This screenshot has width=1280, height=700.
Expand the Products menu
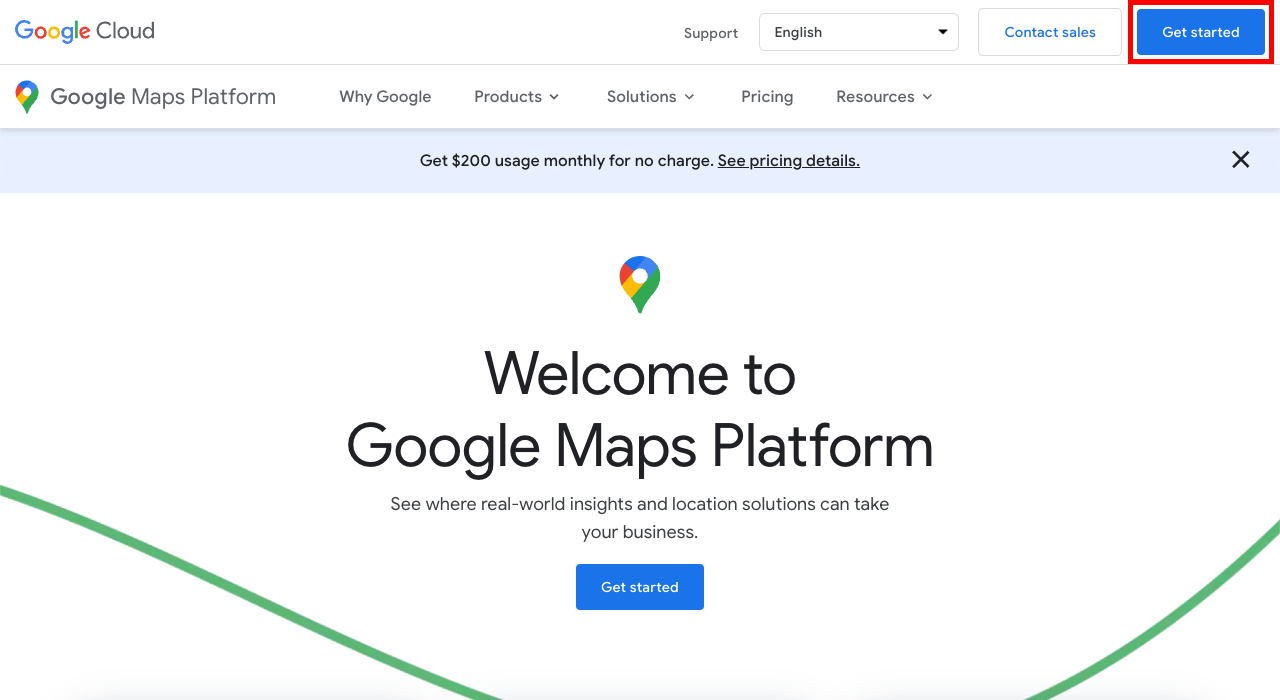pyautogui.click(x=517, y=97)
